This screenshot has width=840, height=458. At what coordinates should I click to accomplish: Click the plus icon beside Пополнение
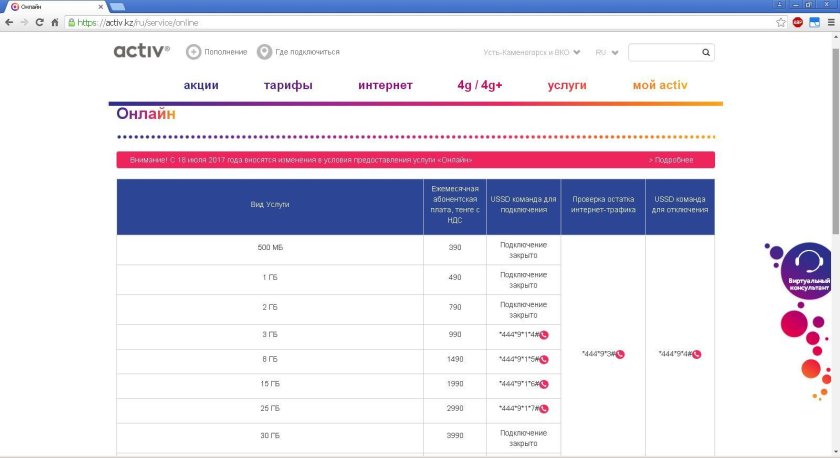click(193, 52)
